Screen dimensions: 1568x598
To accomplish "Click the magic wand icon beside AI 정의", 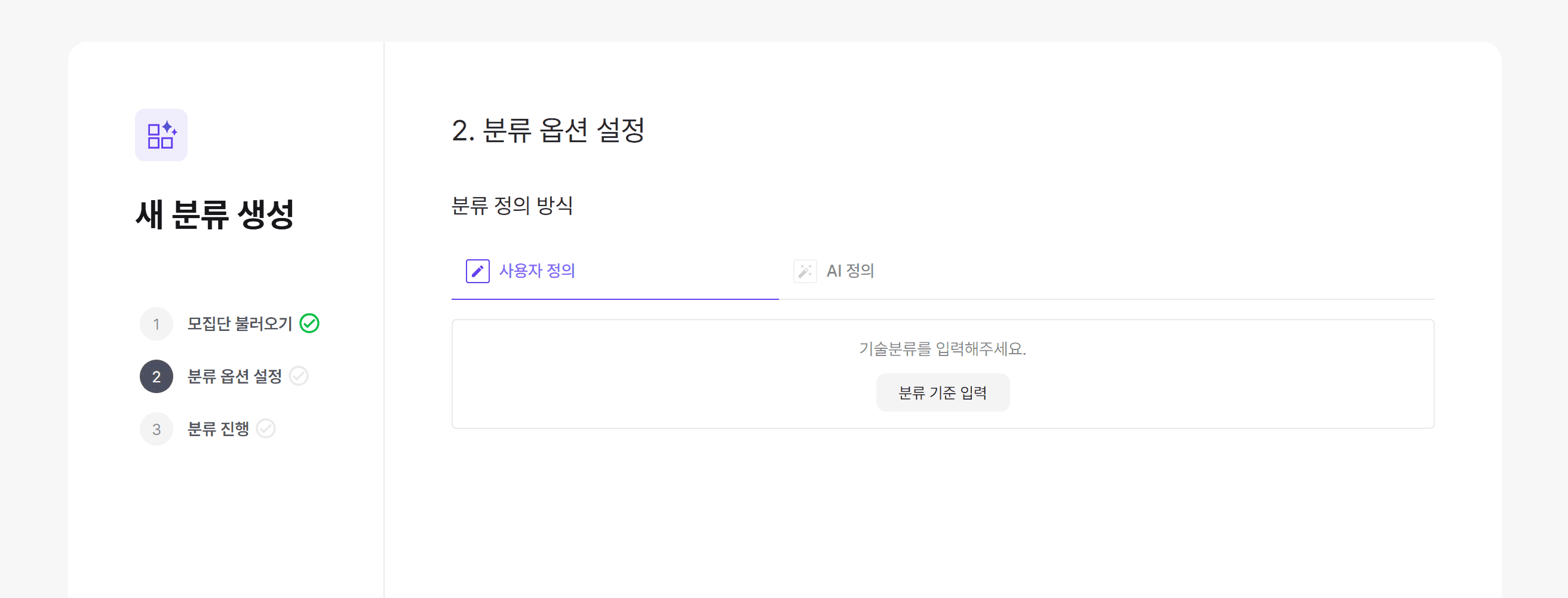I will [x=805, y=271].
